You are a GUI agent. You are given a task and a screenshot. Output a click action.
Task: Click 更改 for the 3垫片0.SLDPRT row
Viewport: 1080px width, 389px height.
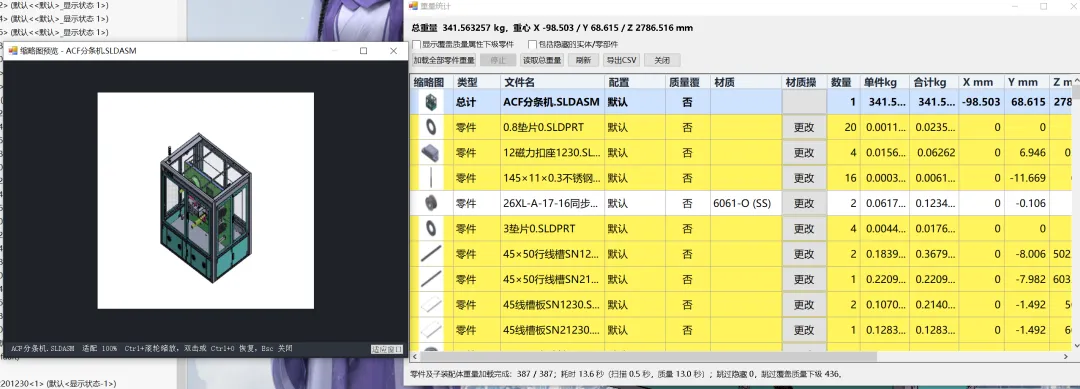pos(804,229)
